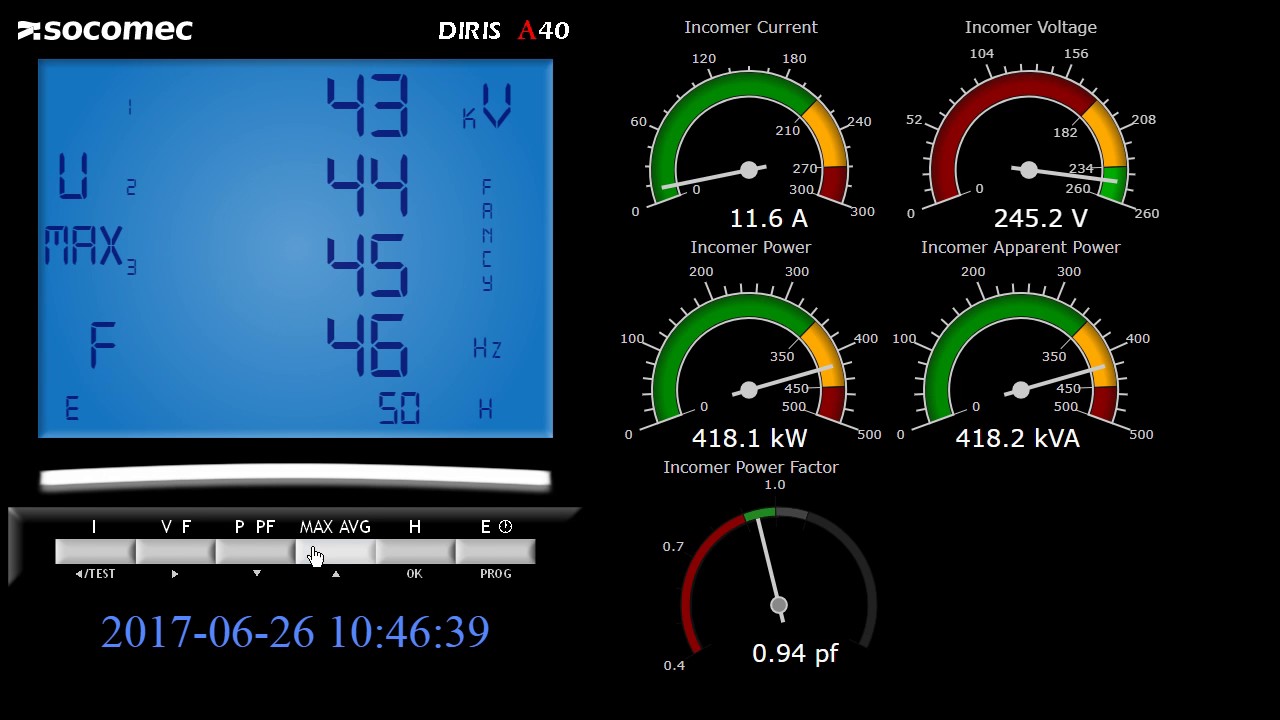
Task: Click the Incomer Voltage title
Action: (x=1030, y=27)
